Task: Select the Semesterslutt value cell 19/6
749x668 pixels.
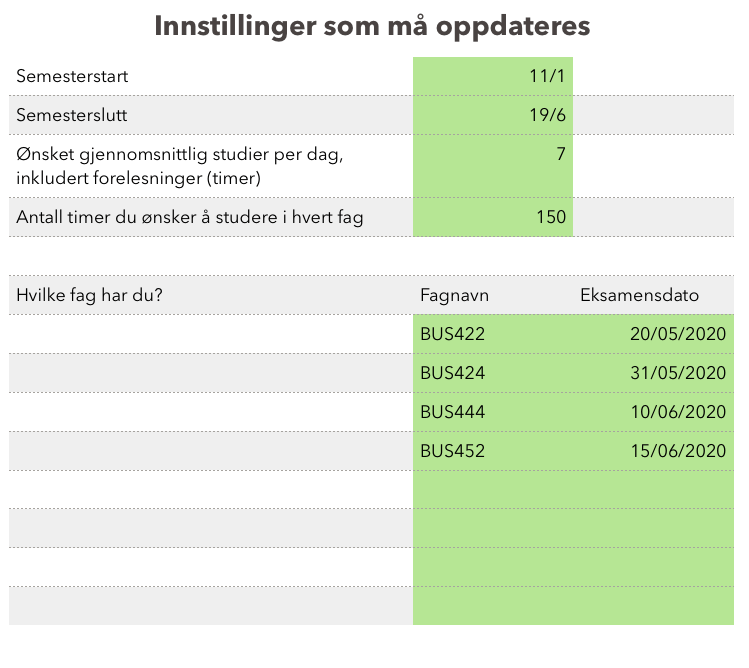Action: point(493,115)
